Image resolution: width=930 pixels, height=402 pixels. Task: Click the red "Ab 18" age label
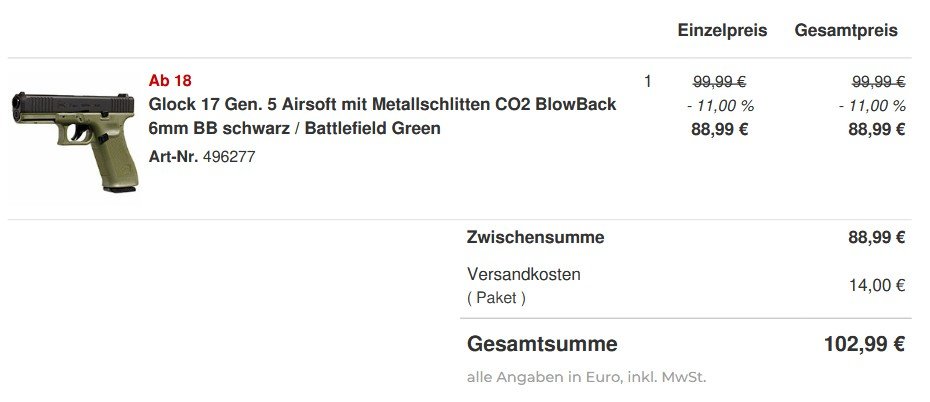169,80
